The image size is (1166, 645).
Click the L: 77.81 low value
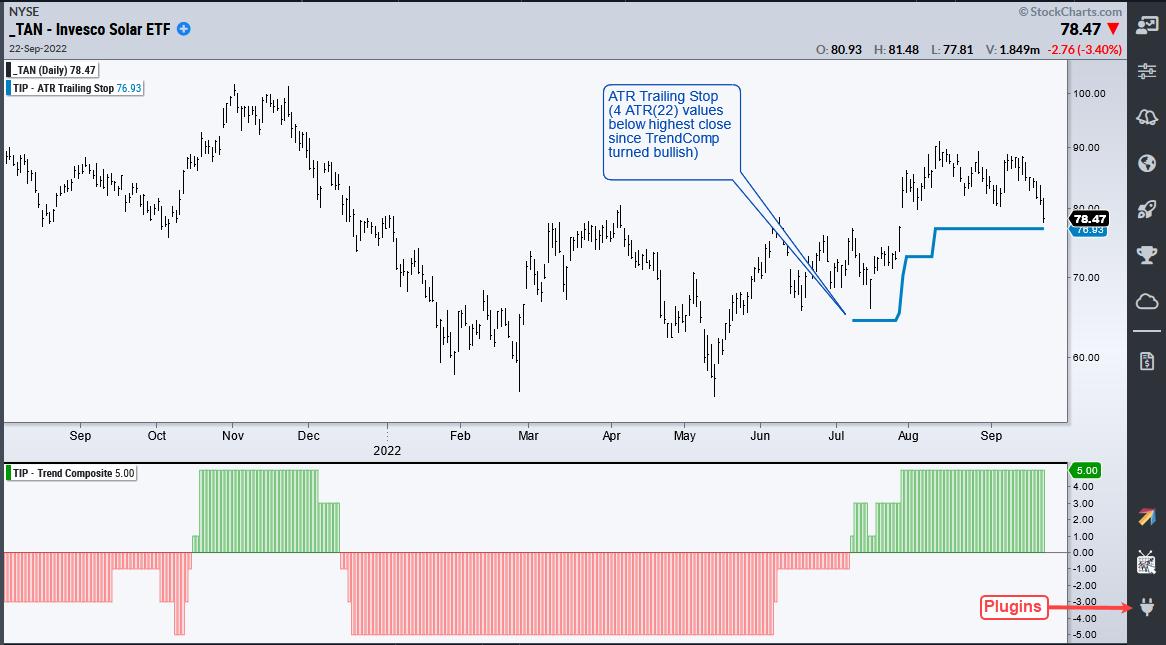953,50
